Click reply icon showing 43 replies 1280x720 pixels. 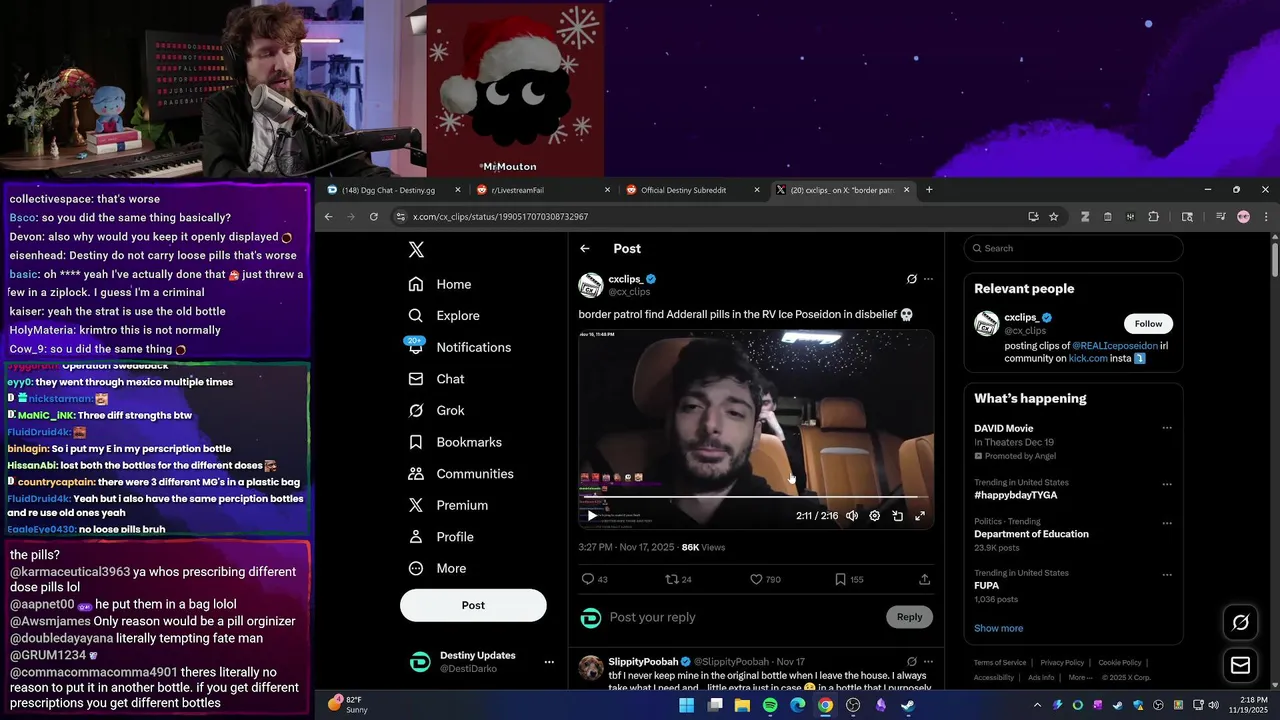(588, 579)
